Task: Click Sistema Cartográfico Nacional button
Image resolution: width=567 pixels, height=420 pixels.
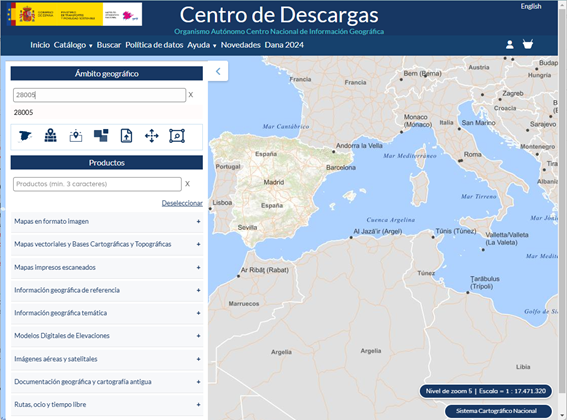Action: click(498, 411)
